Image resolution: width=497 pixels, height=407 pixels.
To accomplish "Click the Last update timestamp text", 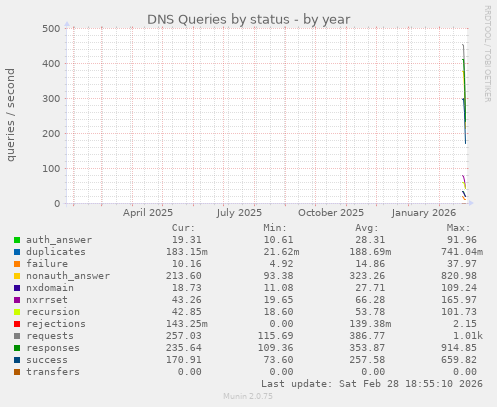I will [372, 384].
